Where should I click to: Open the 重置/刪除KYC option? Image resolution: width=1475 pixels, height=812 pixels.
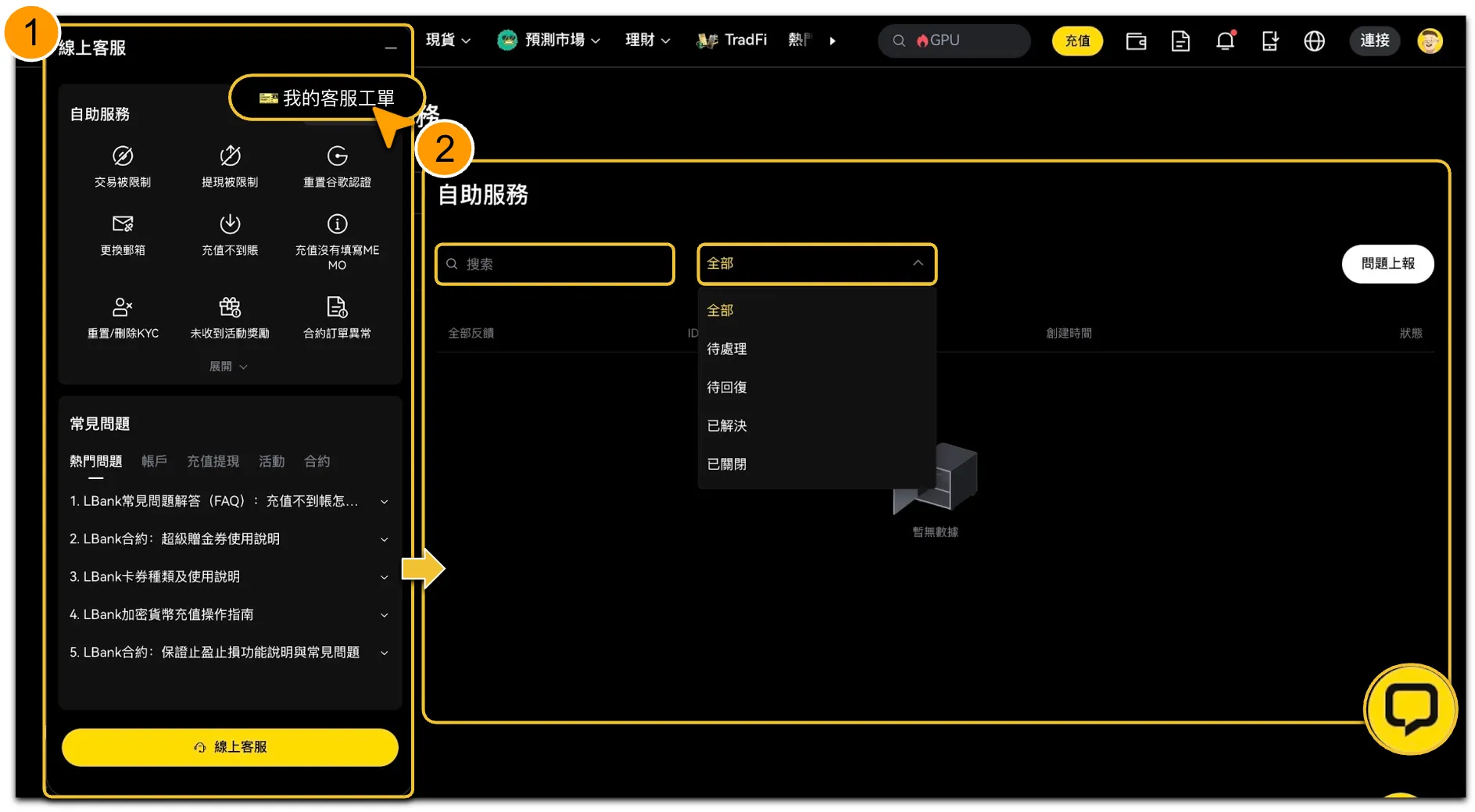(x=123, y=318)
